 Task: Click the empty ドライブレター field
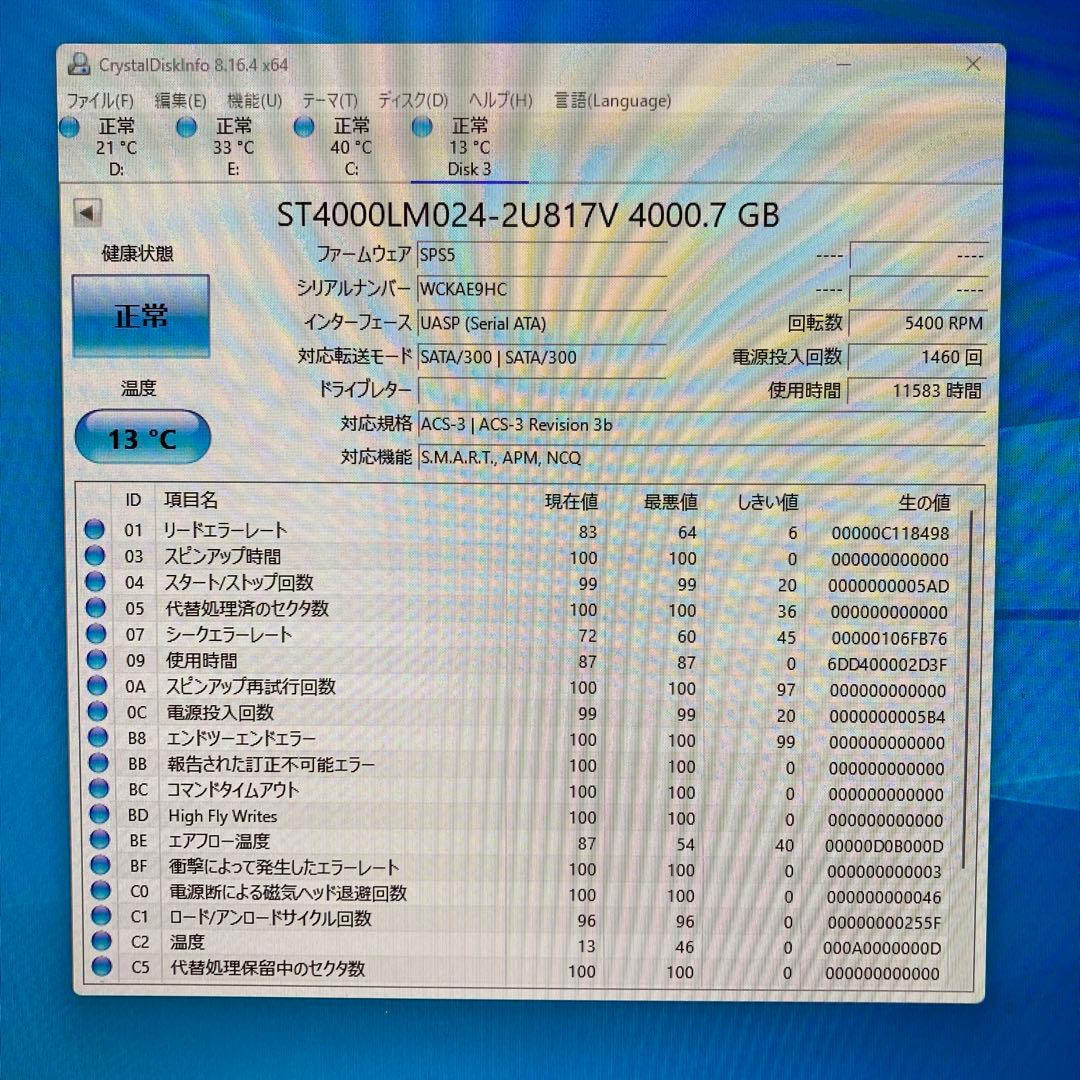coord(542,391)
